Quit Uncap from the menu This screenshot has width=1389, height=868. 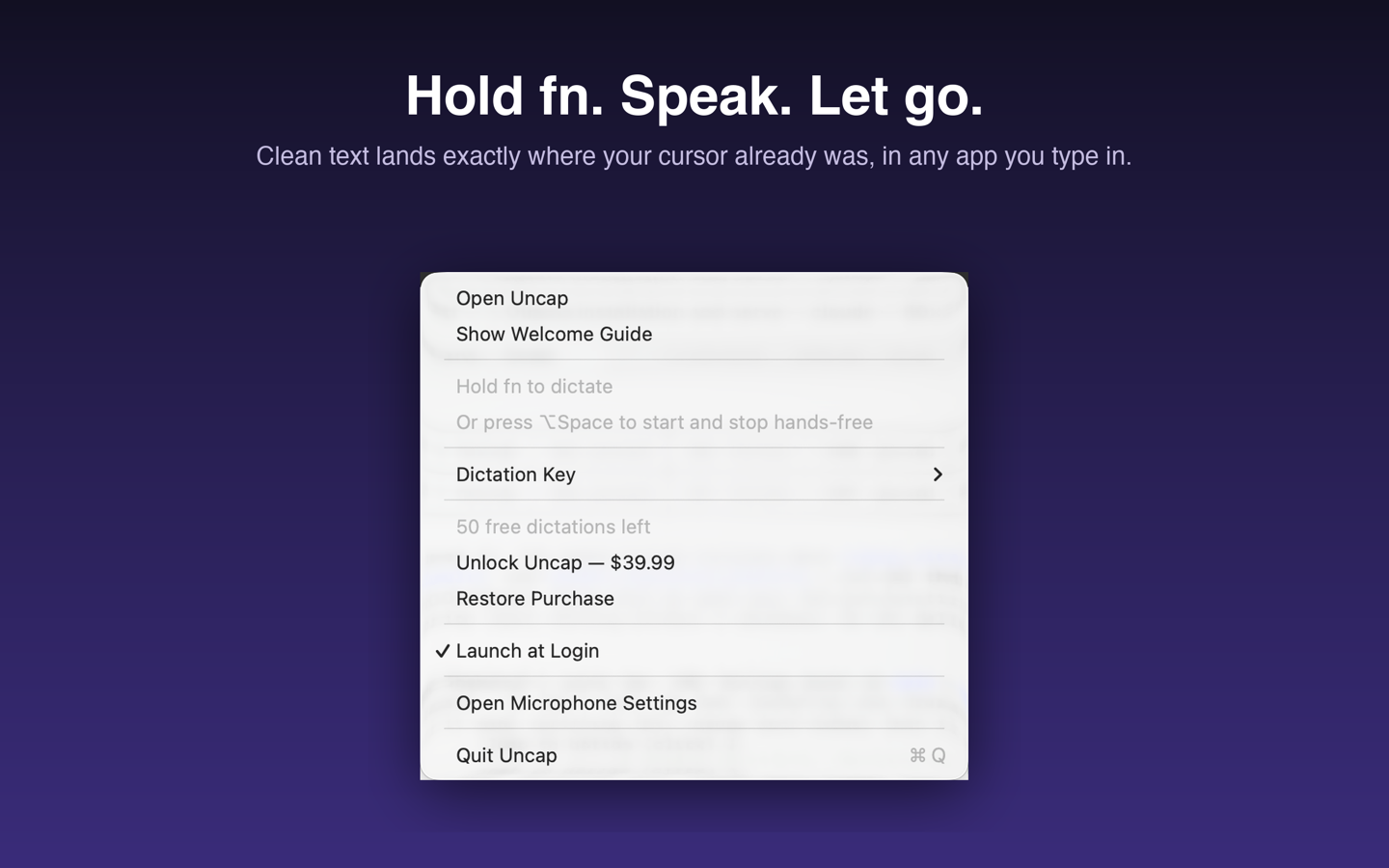tap(694, 755)
